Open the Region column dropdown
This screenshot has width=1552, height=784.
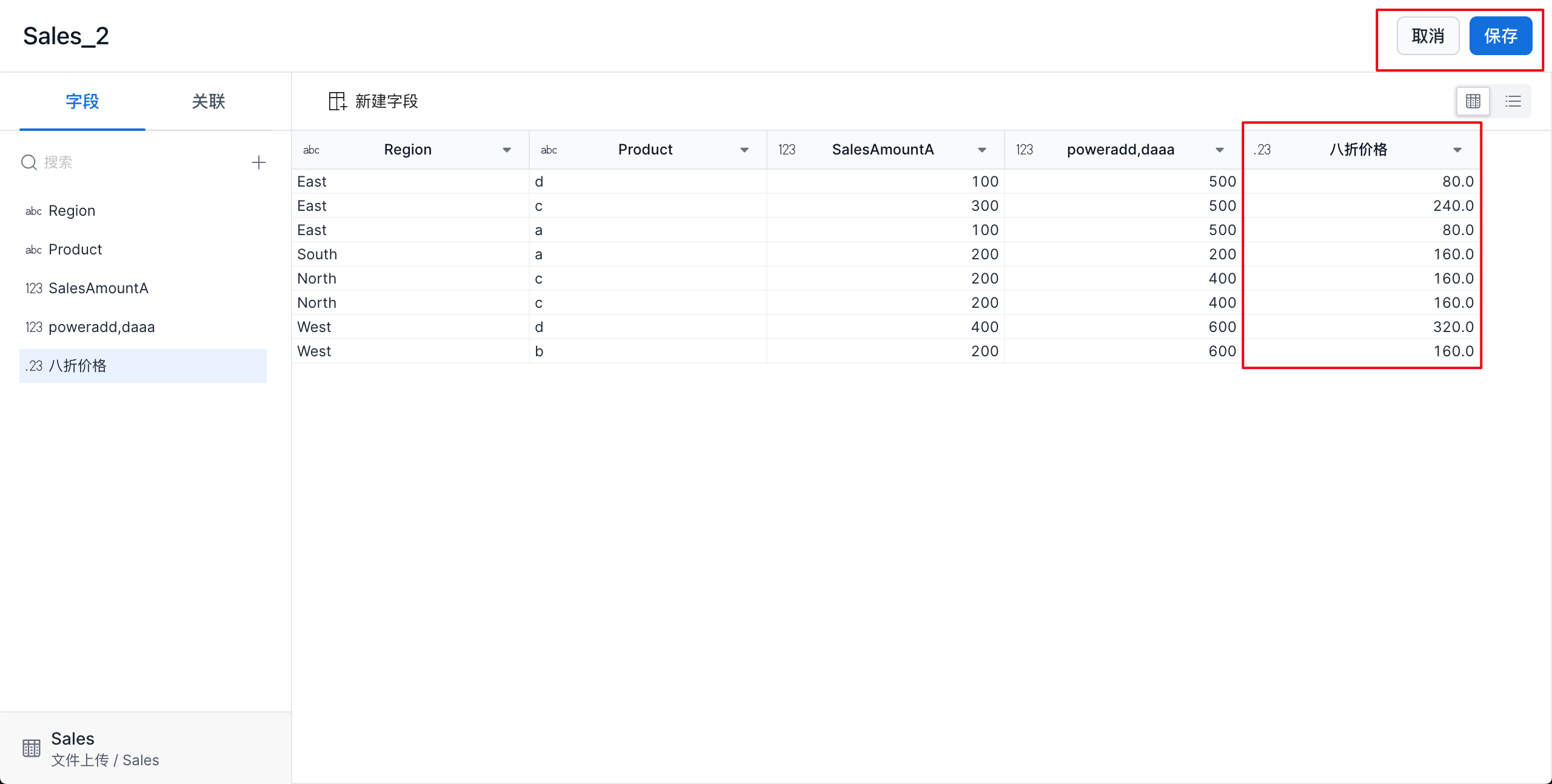pyautogui.click(x=507, y=150)
